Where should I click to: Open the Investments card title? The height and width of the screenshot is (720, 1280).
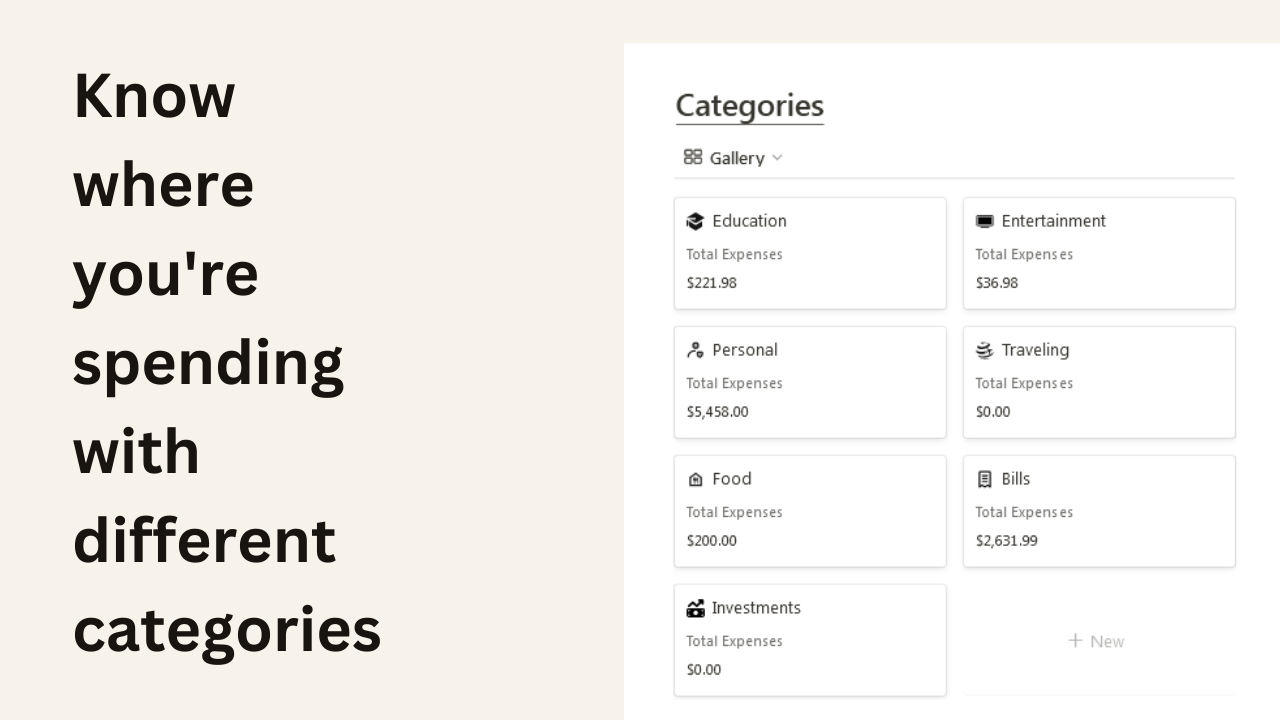[x=756, y=608]
